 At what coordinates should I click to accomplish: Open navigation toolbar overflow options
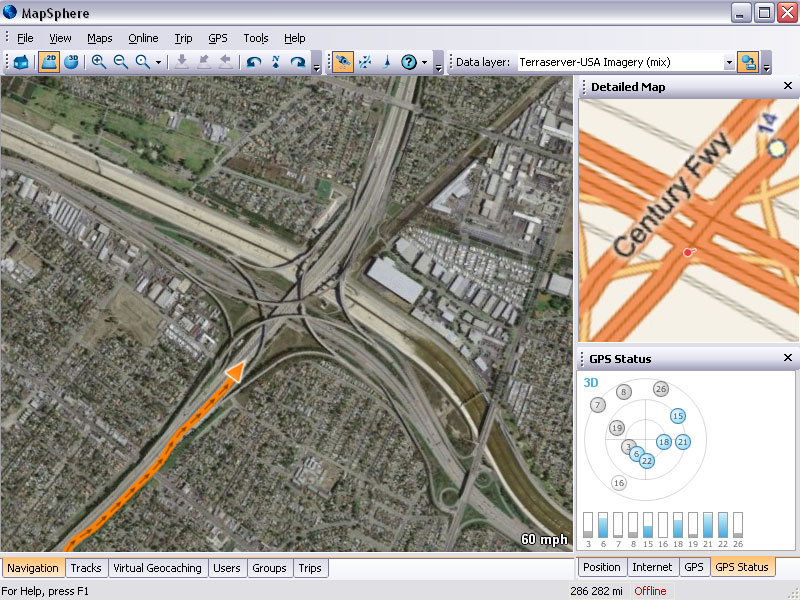click(316, 63)
